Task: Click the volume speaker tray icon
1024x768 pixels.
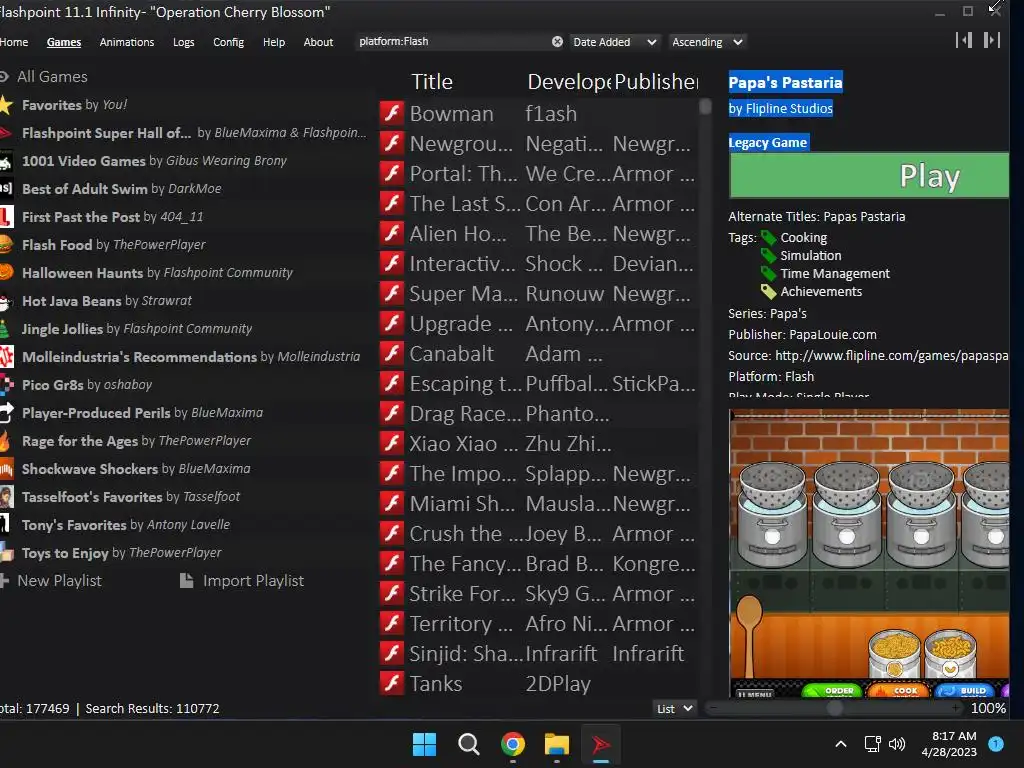Action: 897,744
